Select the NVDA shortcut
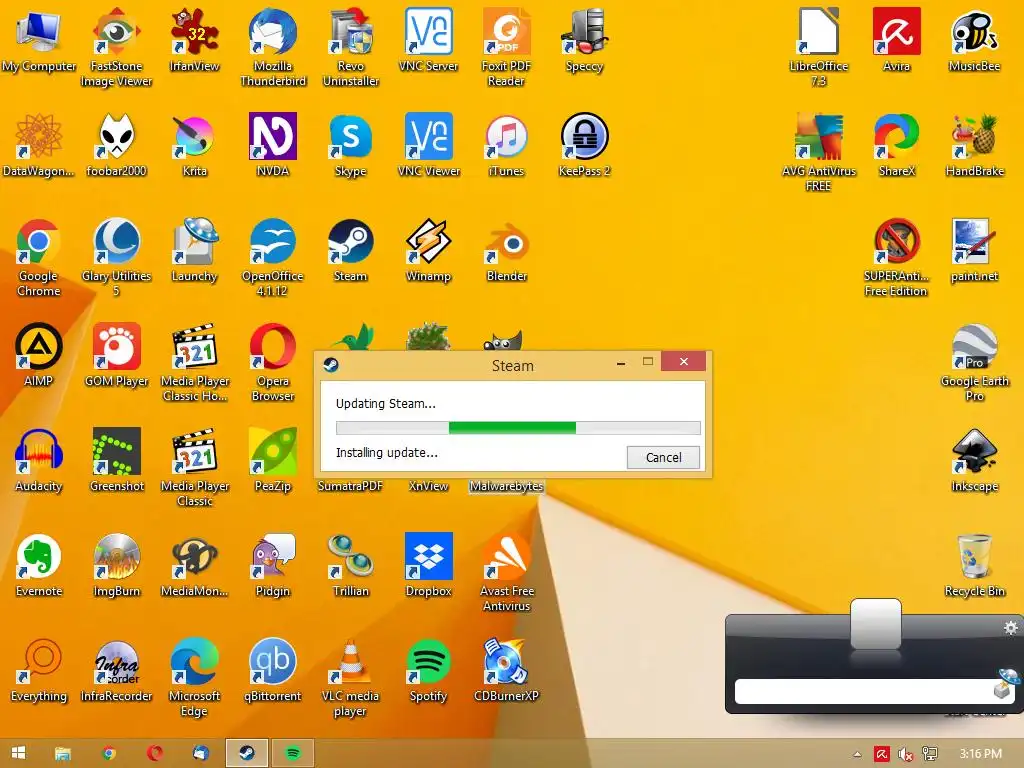Viewport: 1024px width, 768px height. pos(273,146)
